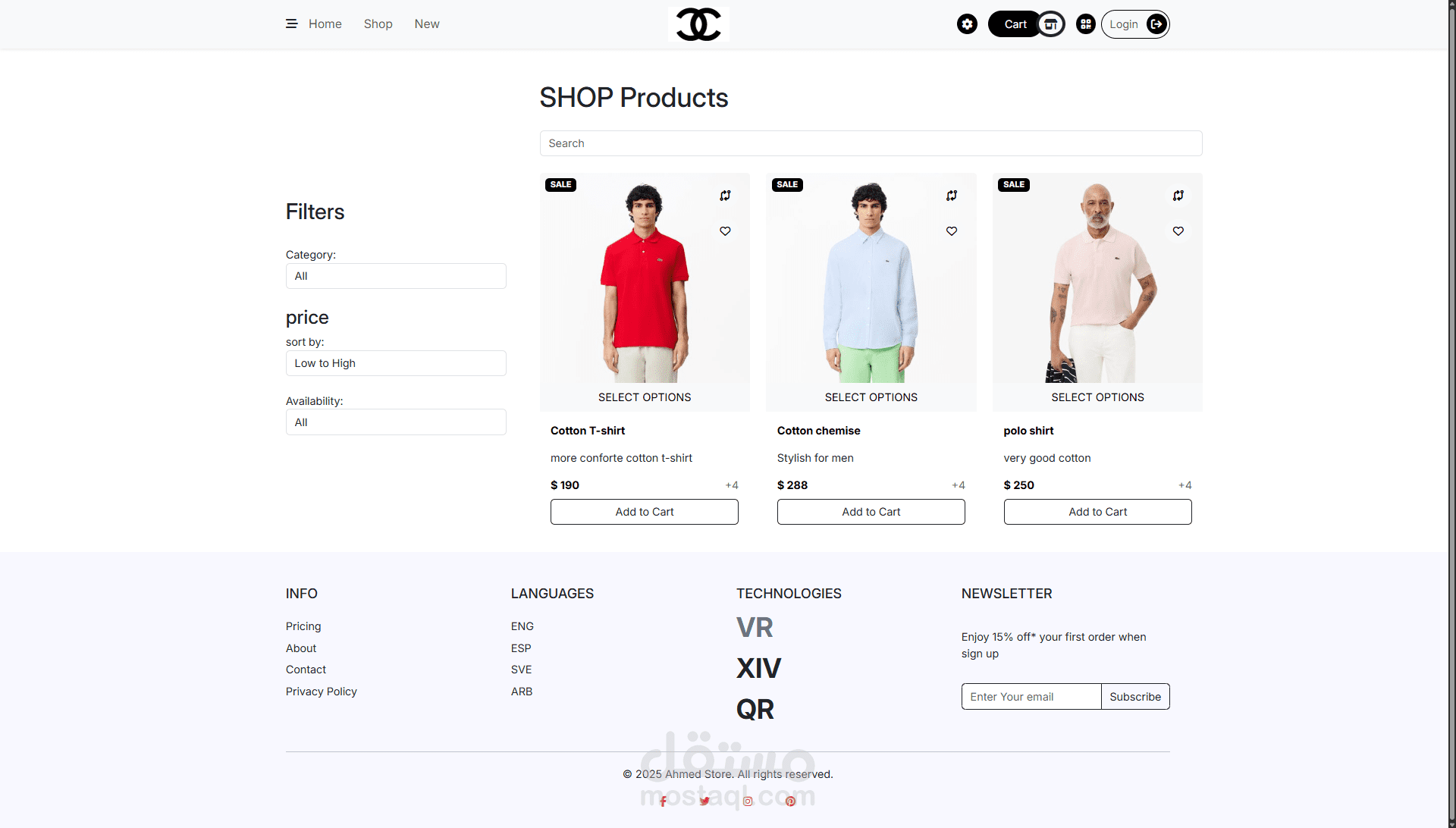Viewport: 1456px width, 828px height.
Task: Open the hamburger menu icon
Action: [x=291, y=24]
